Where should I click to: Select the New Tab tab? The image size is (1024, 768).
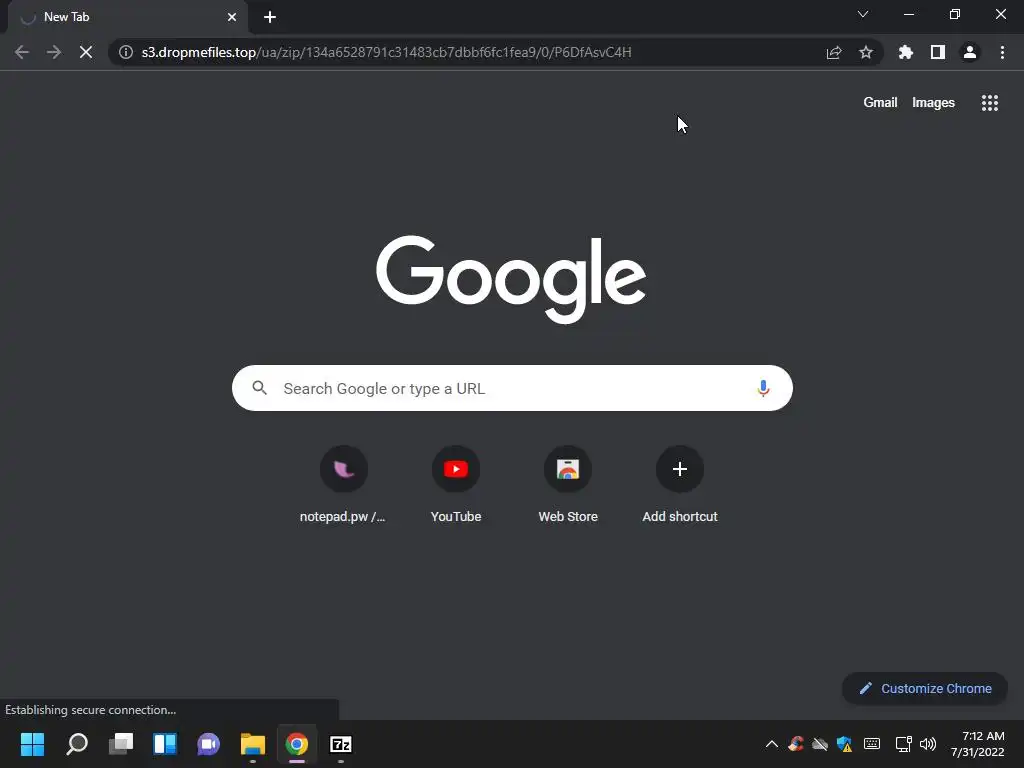(x=128, y=17)
